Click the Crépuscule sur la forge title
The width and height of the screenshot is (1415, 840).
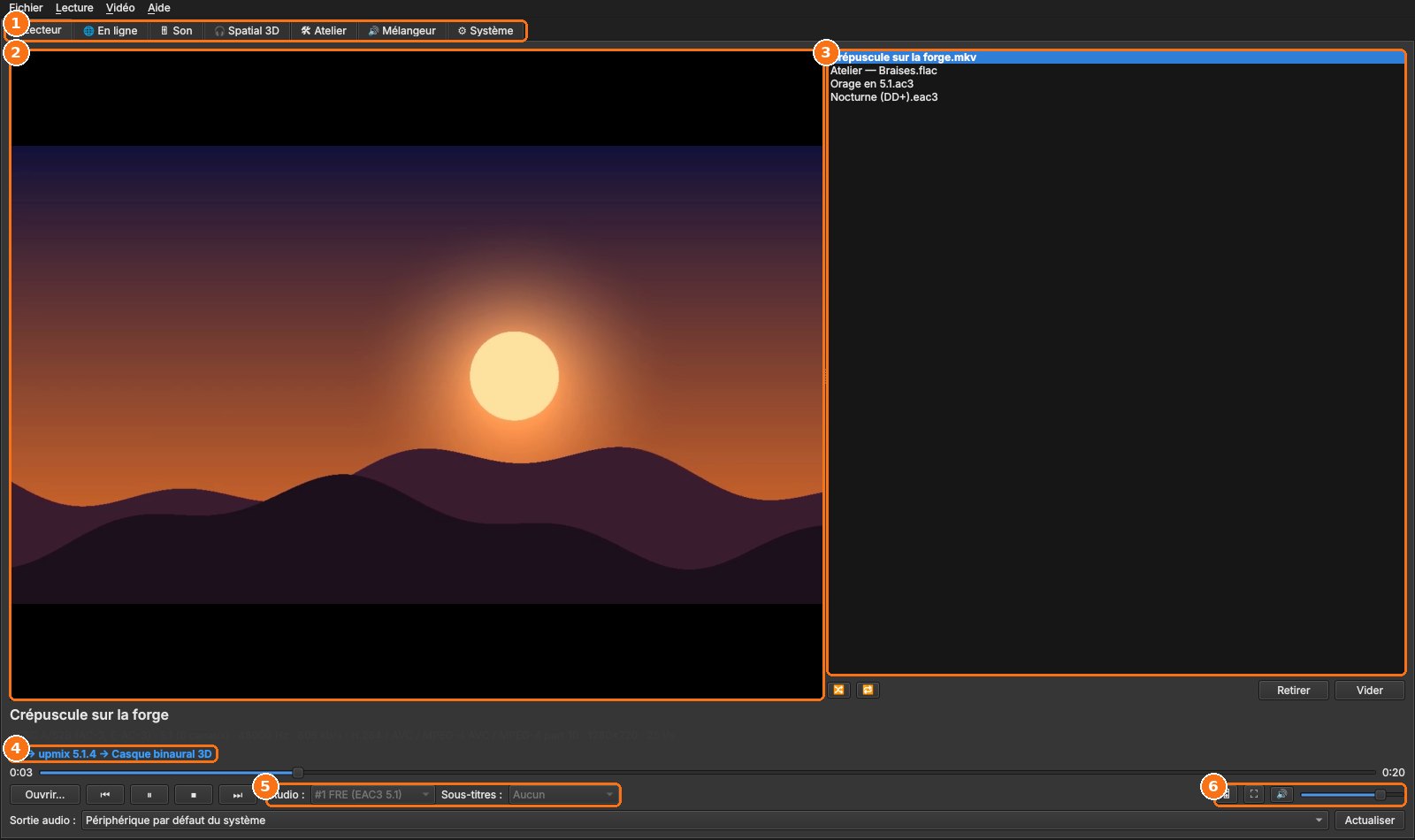click(89, 714)
